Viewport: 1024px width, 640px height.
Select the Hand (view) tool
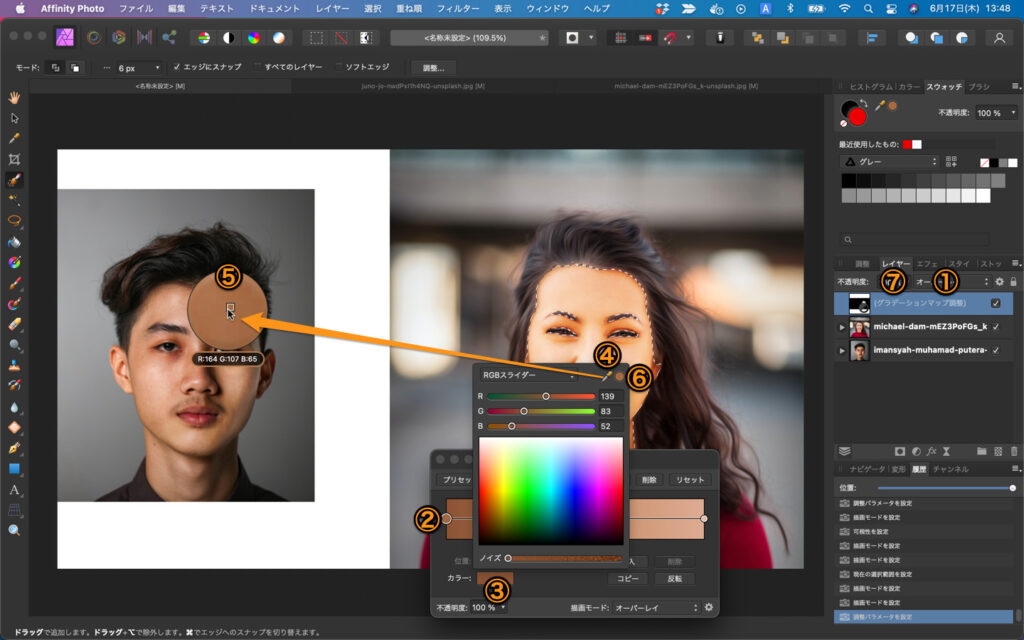click(x=15, y=97)
